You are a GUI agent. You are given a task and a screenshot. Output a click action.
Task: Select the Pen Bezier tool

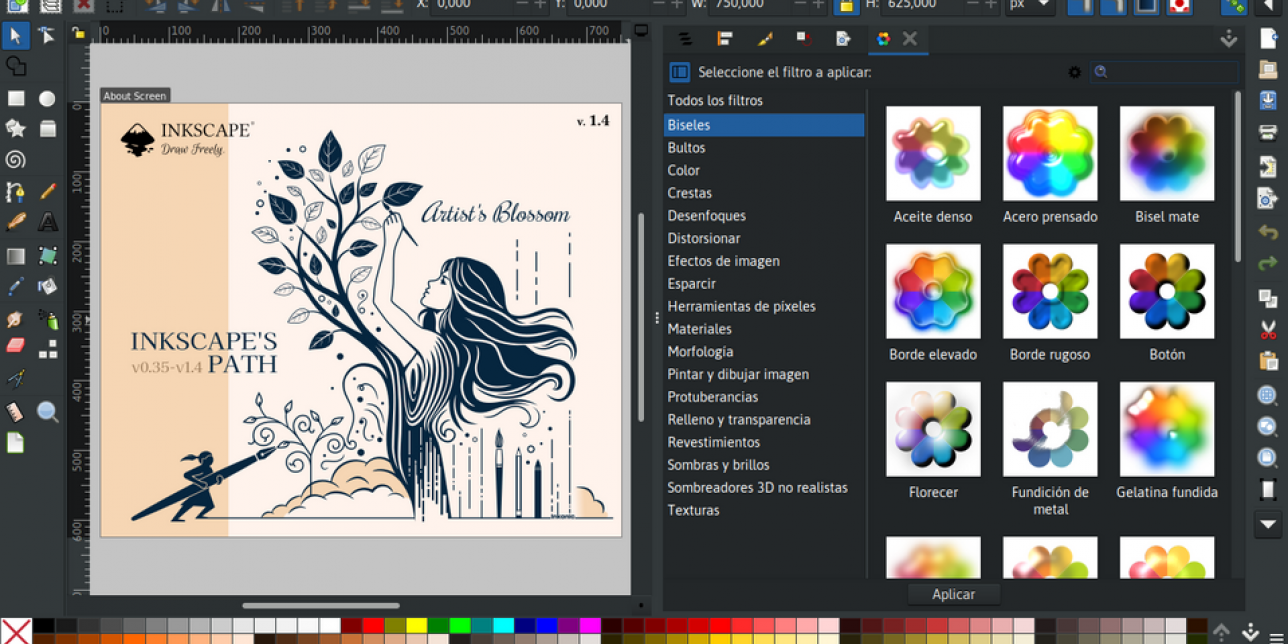tap(16, 191)
